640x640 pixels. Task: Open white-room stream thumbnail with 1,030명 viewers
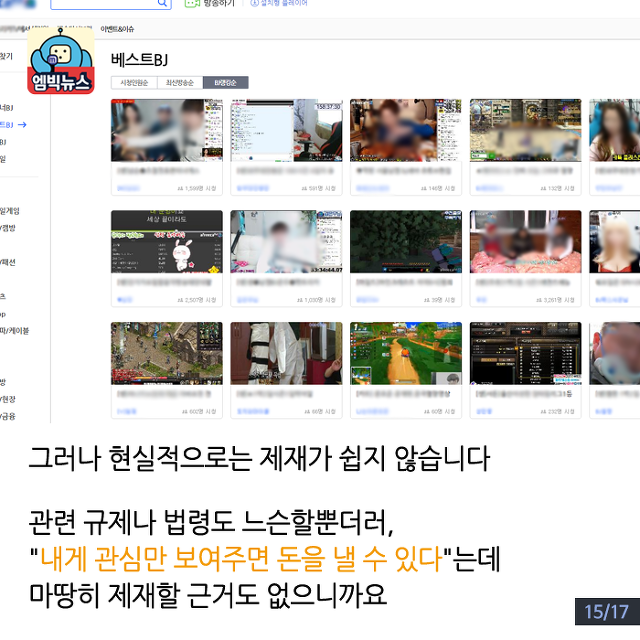tap(287, 242)
